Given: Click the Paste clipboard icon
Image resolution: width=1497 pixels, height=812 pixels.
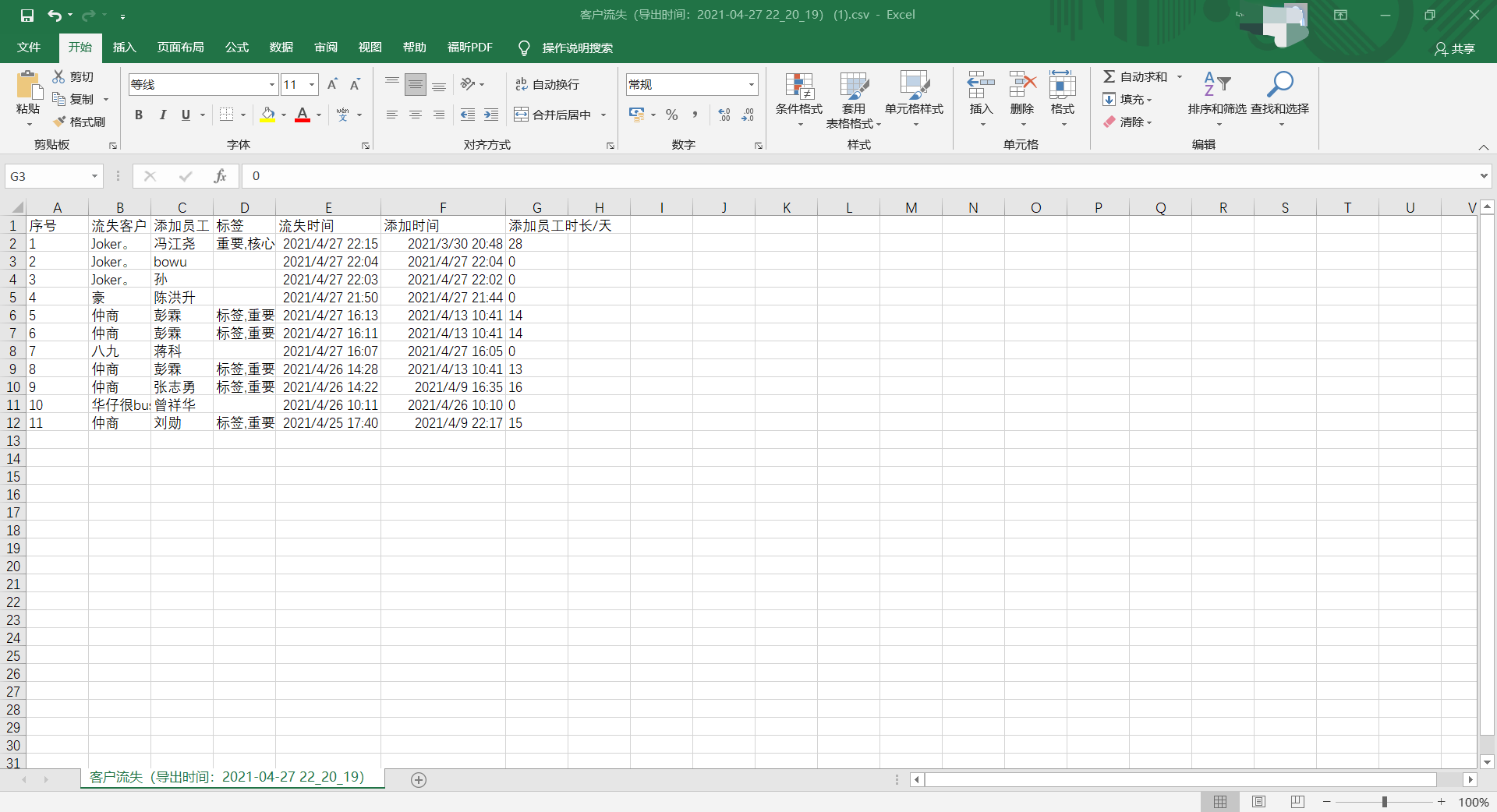Looking at the screenshot, I should [29, 86].
